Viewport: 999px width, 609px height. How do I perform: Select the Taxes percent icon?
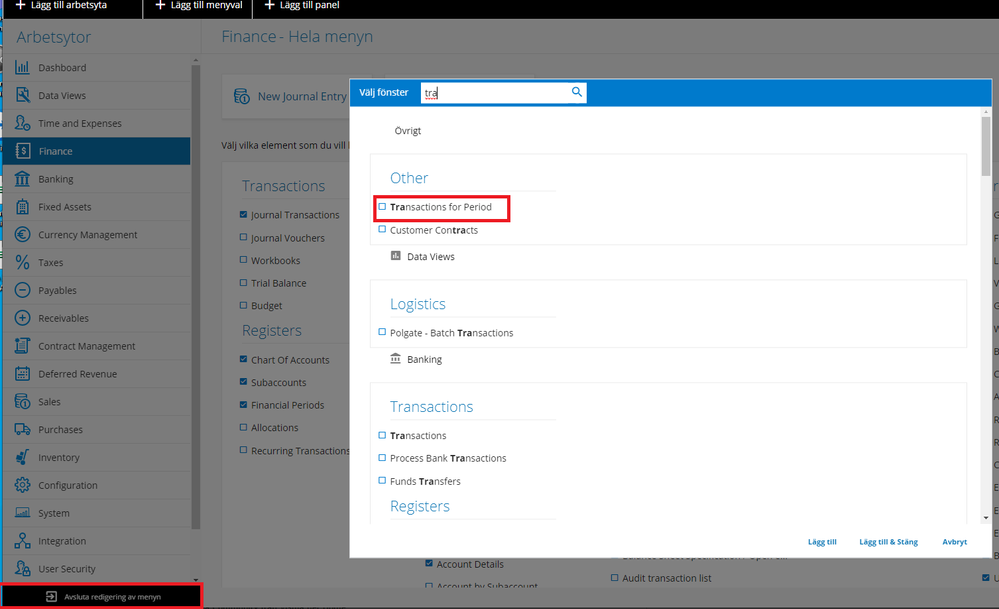coord(22,262)
